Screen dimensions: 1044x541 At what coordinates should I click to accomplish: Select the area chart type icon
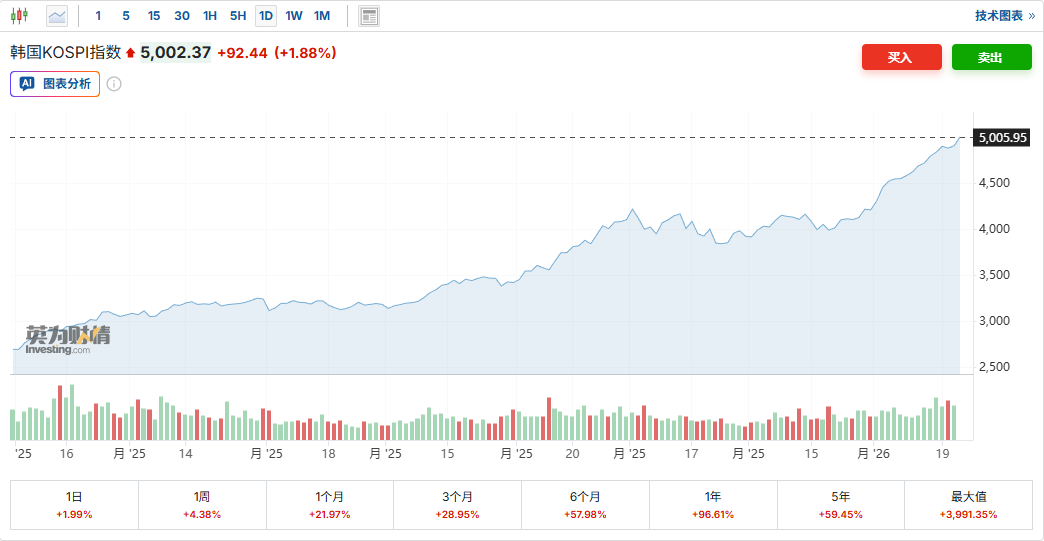[x=57, y=16]
